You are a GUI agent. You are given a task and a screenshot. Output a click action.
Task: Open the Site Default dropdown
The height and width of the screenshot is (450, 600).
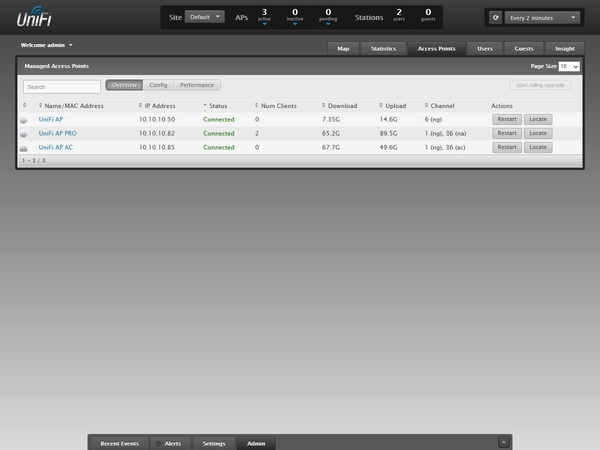pos(205,17)
